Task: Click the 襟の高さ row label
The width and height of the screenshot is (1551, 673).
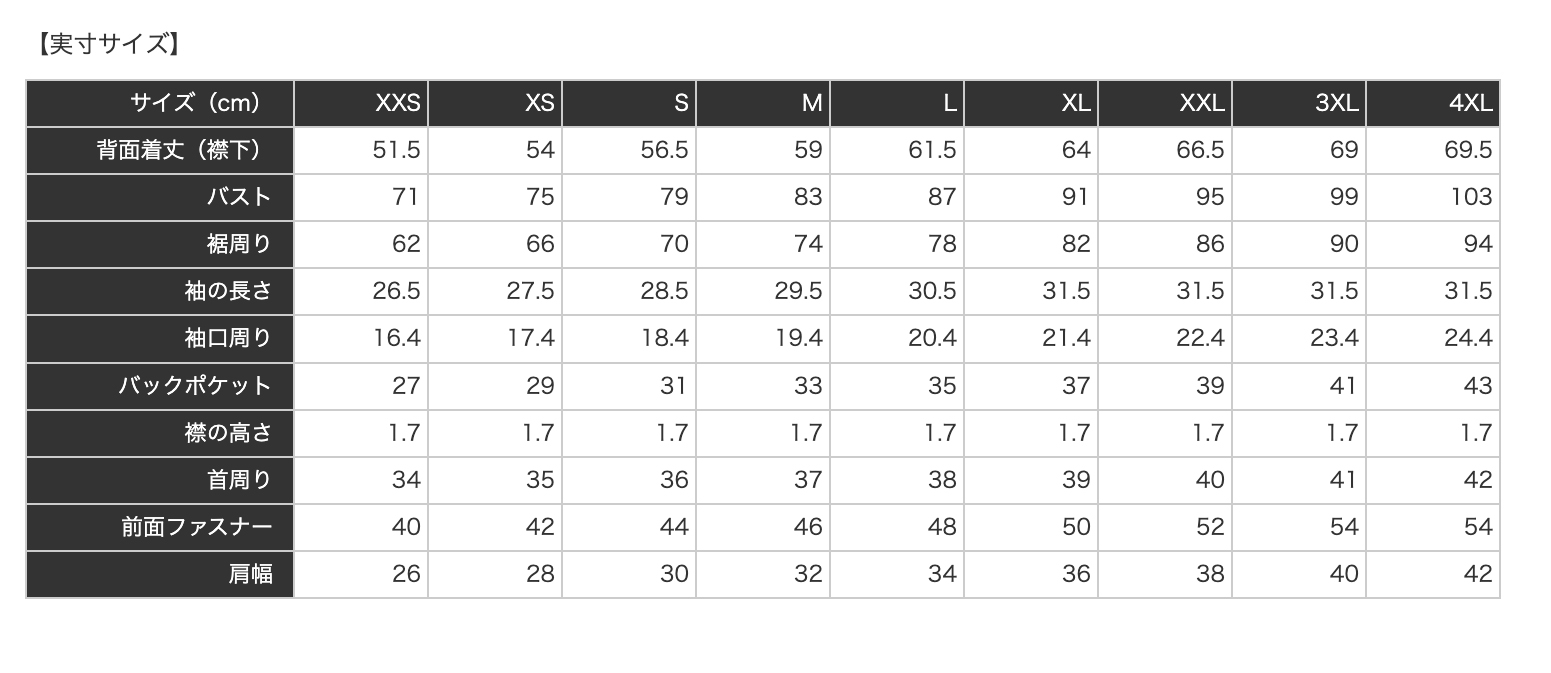Action: click(x=228, y=432)
